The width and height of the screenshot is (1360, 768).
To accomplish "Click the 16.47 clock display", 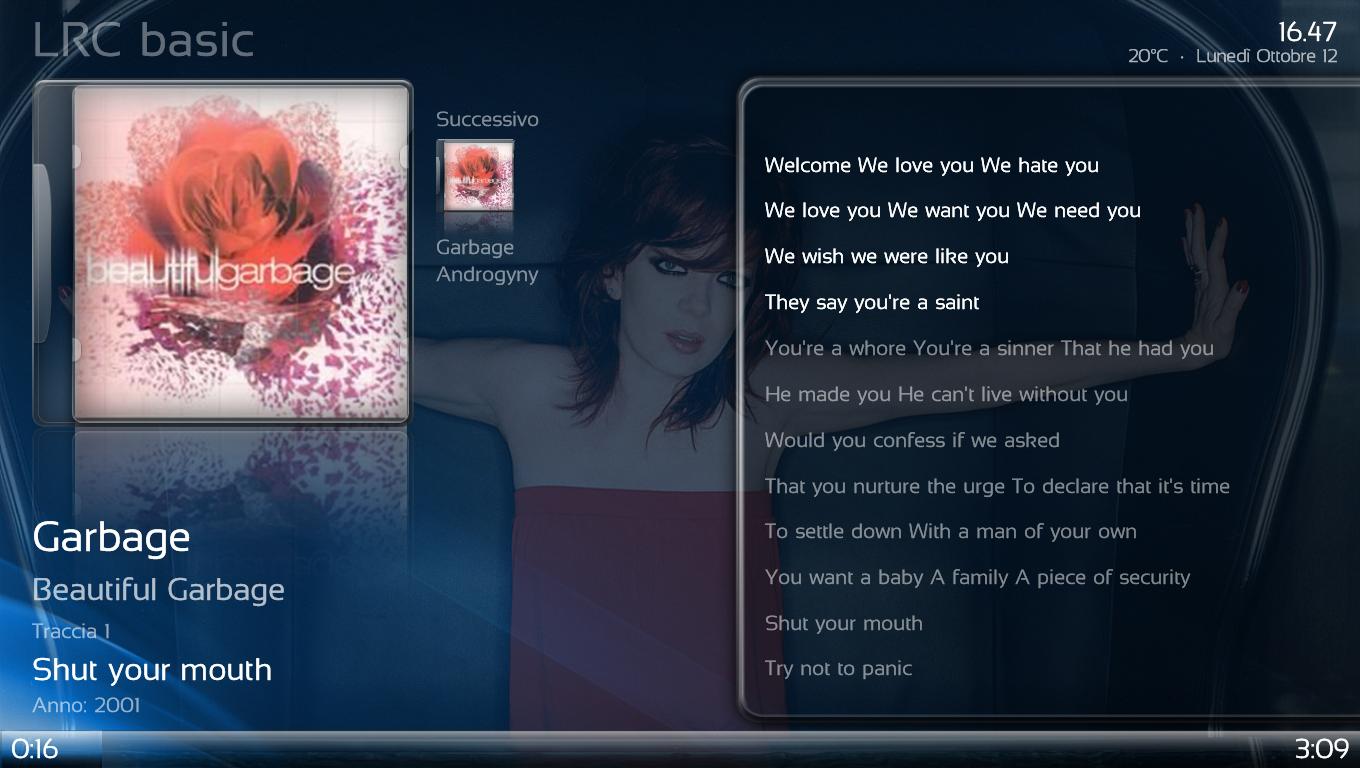I will coord(1307,32).
